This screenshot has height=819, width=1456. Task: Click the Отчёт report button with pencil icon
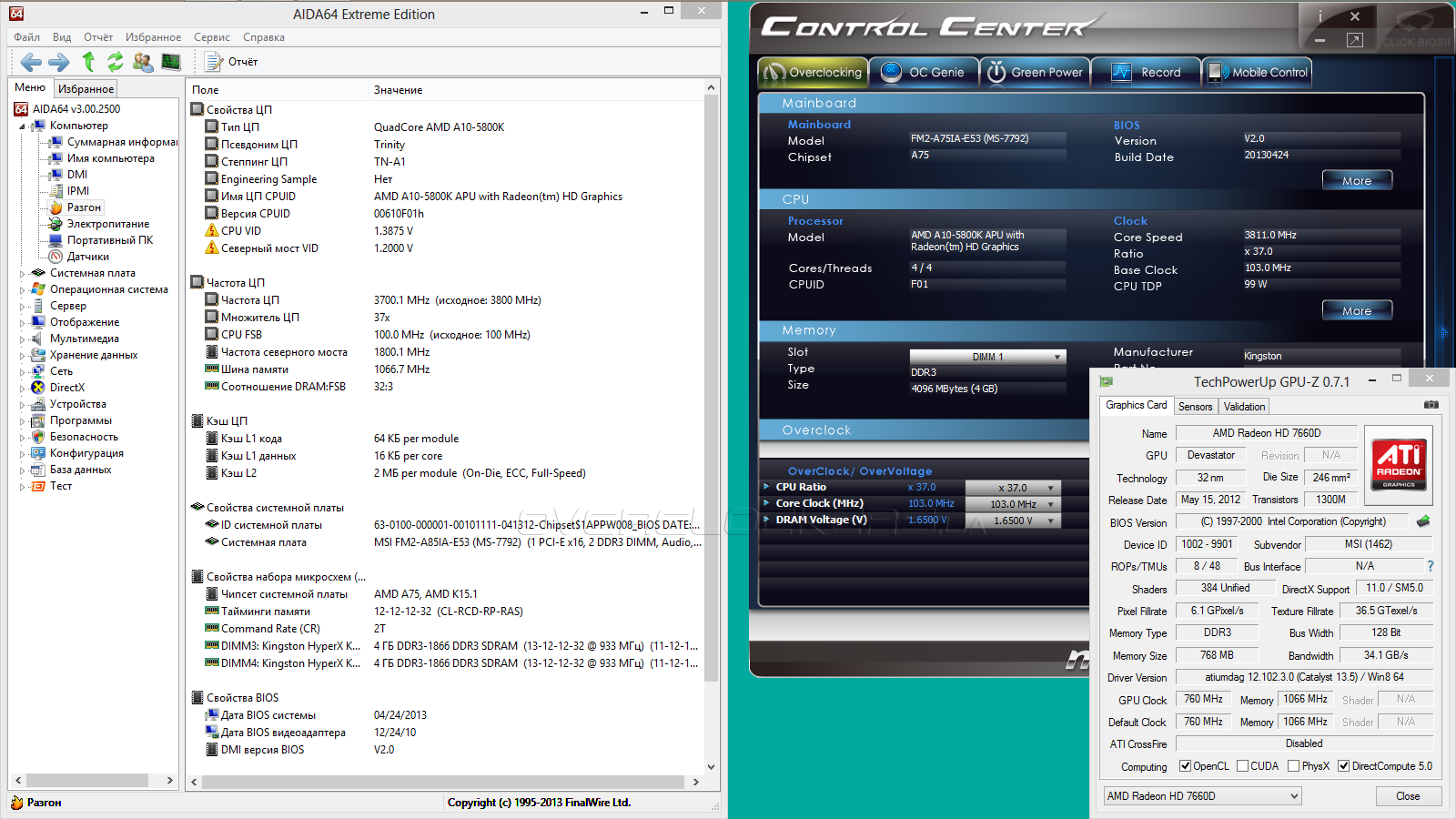pos(232,62)
